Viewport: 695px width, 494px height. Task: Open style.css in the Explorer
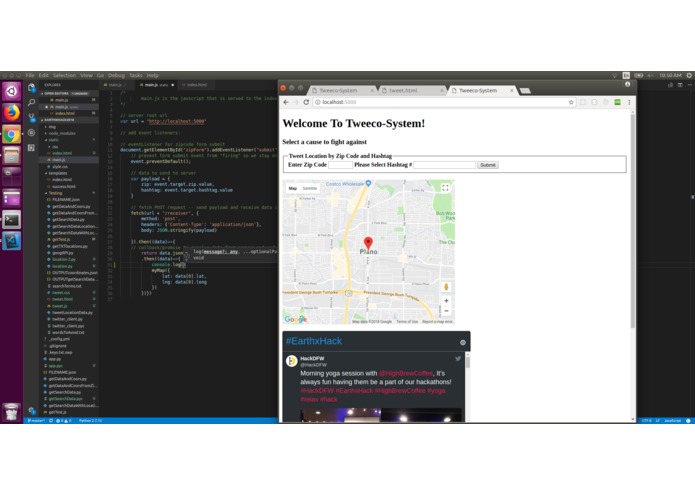pos(60,167)
